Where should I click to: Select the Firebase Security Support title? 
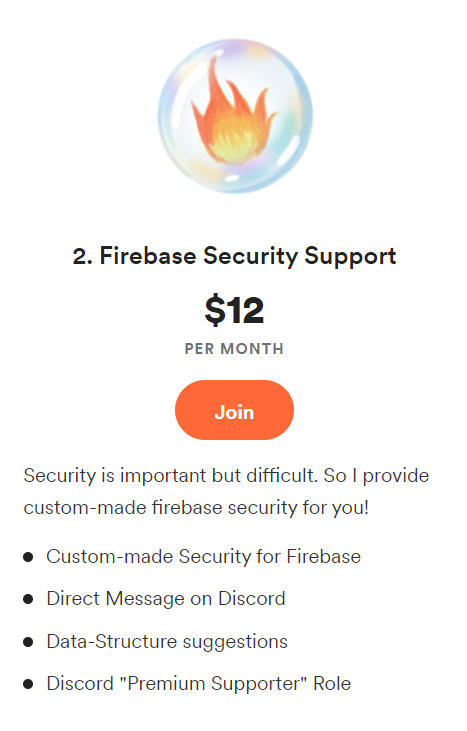(234, 256)
